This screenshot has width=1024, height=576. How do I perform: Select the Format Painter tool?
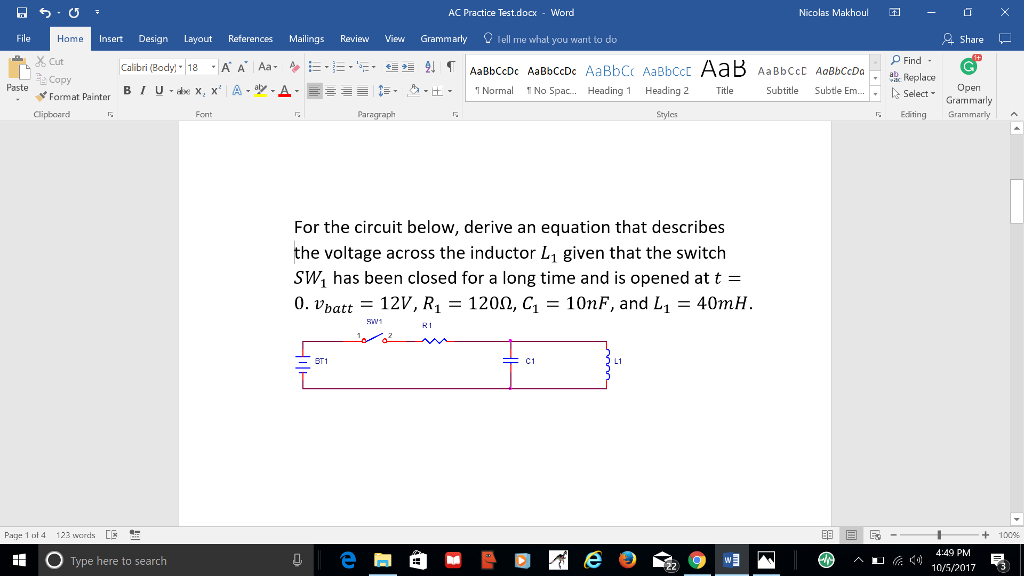pyautogui.click(x=75, y=96)
